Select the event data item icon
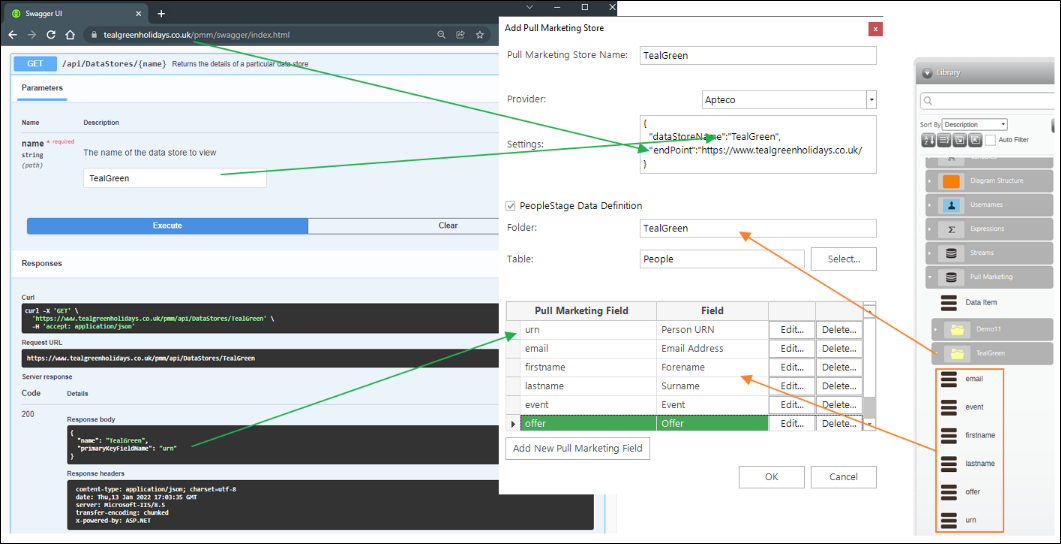This screenshot has width=1061, height=544. (x=949, y=407)
